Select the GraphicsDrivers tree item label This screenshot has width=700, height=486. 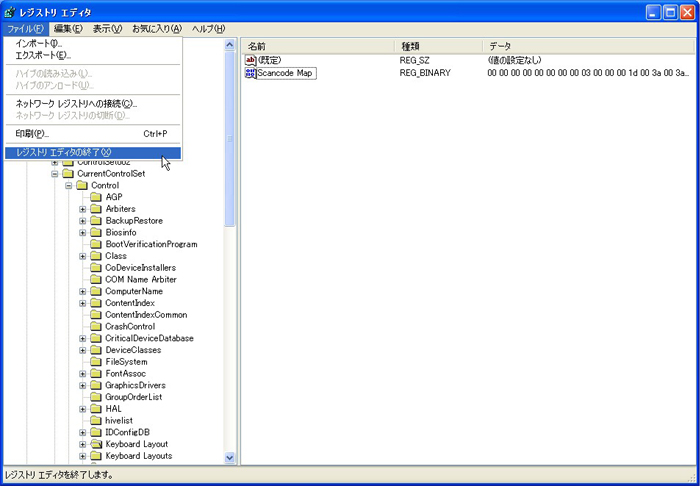(x=135, y=385)
